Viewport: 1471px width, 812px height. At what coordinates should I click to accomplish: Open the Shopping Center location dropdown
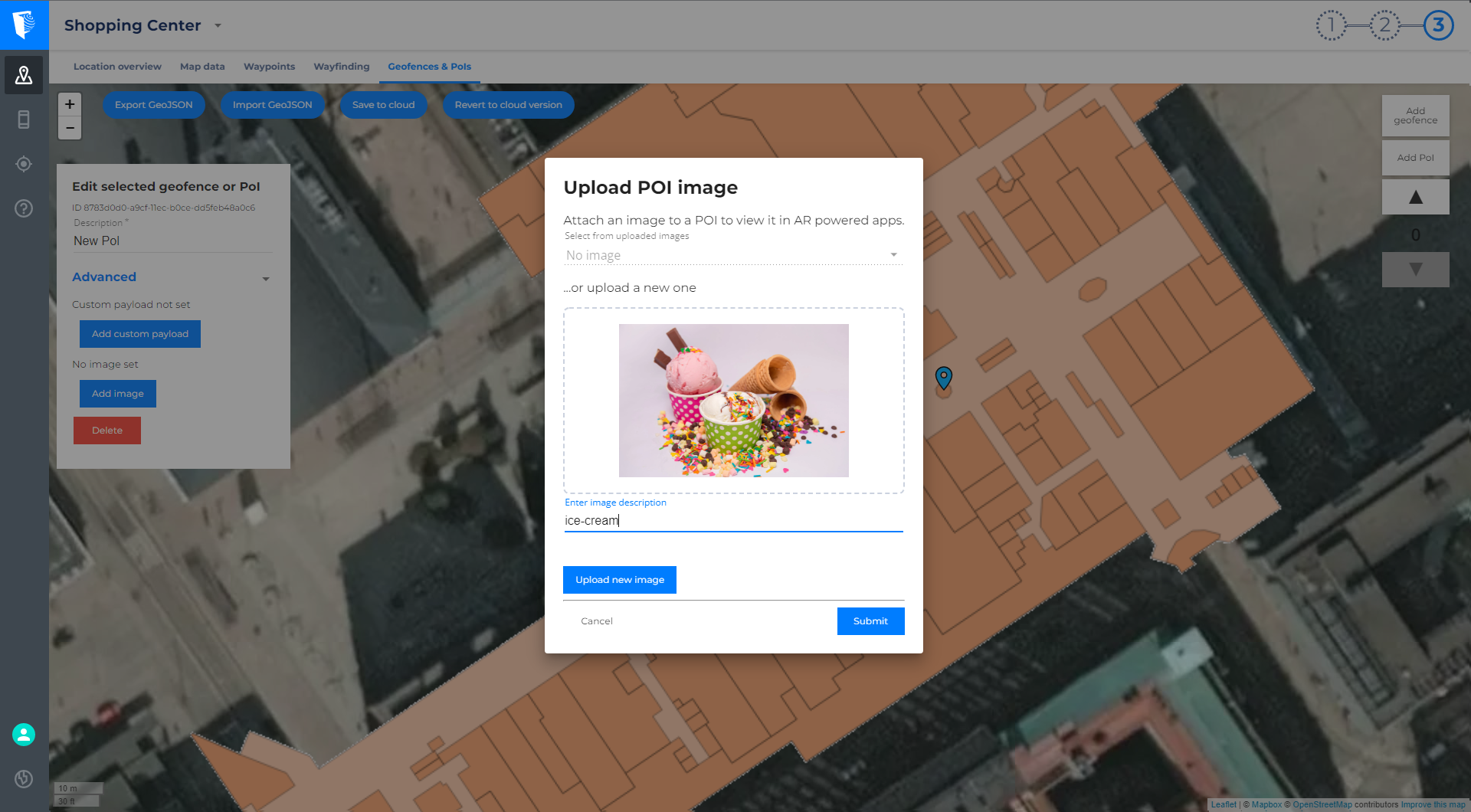click(x=218, y=25)
